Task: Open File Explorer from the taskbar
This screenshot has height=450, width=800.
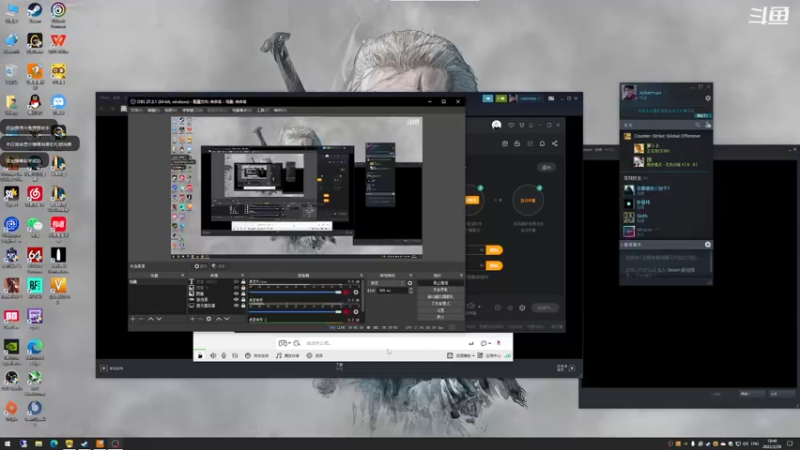Action: tap(38, 444)
